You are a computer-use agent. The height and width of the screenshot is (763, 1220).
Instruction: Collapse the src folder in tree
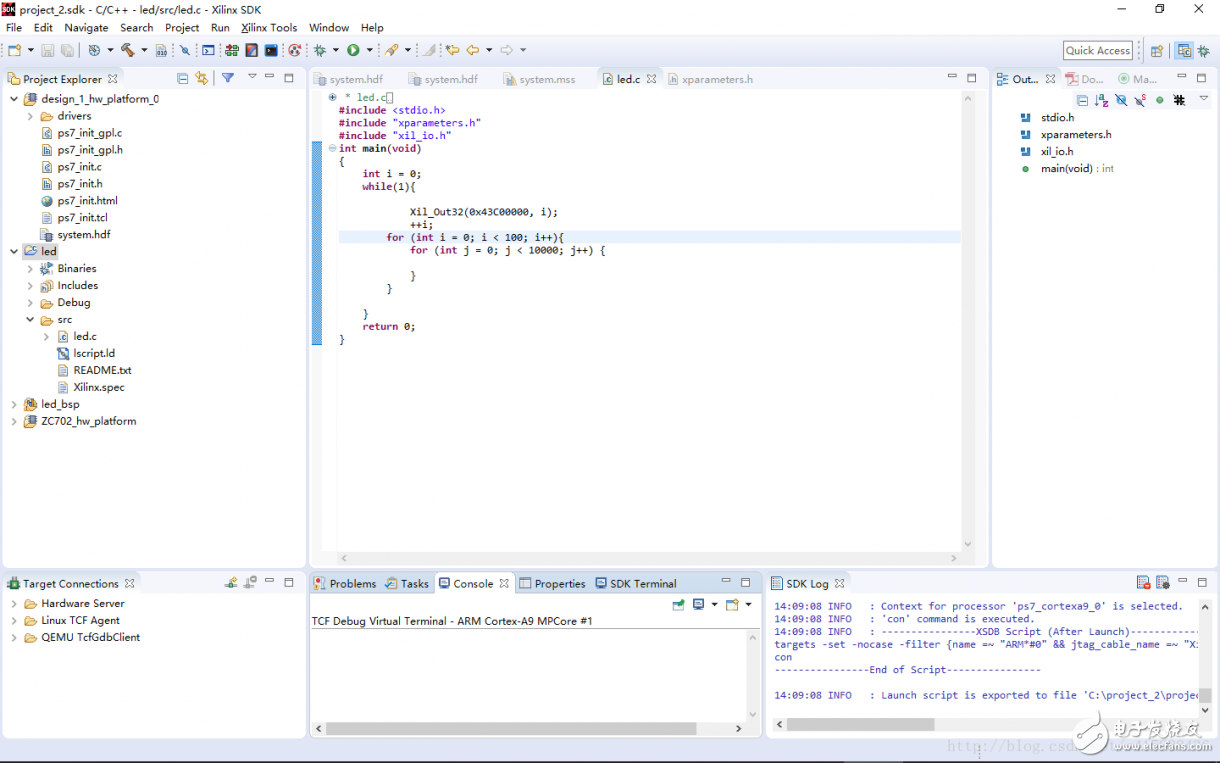pyautogui.click(x=30, y=320)
